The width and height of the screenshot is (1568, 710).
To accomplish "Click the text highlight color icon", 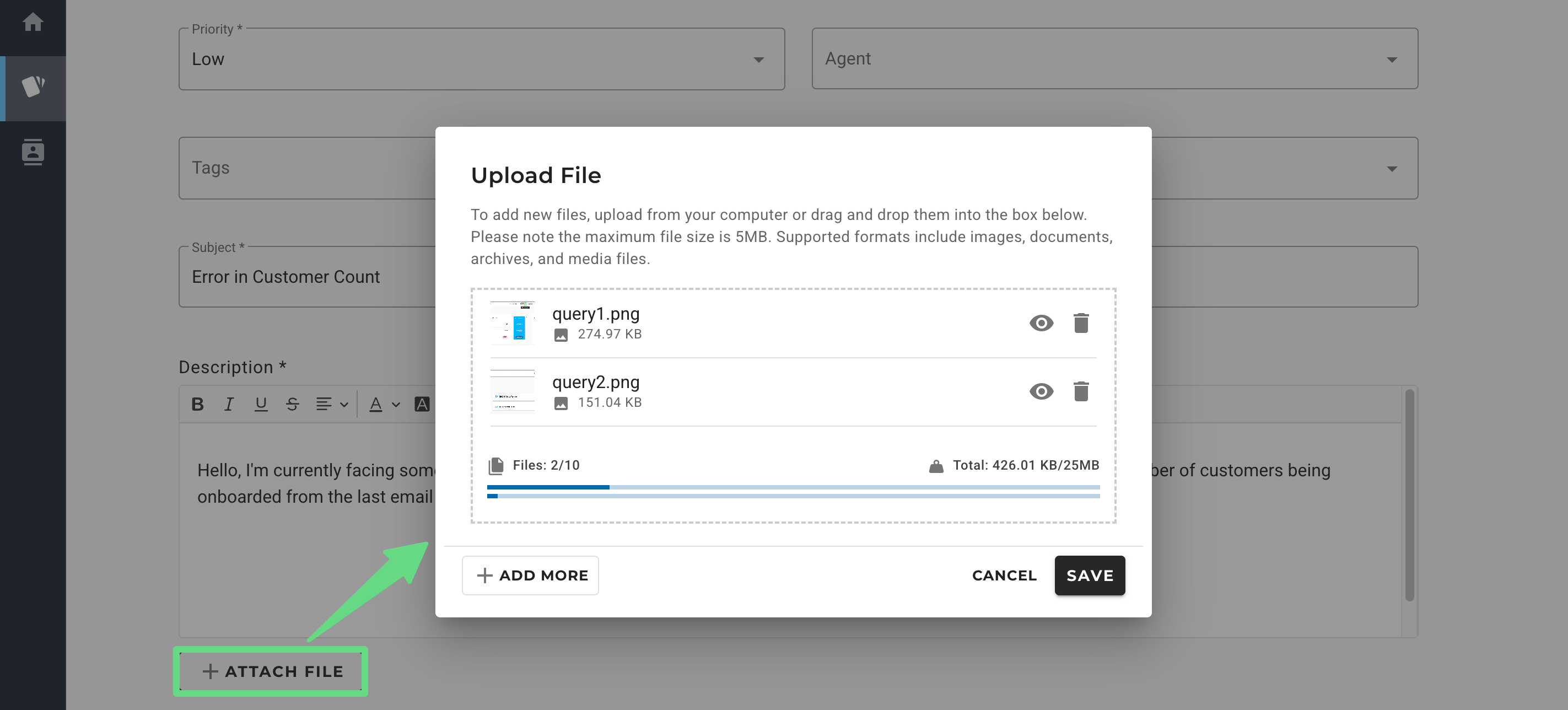I will (422, 404).
